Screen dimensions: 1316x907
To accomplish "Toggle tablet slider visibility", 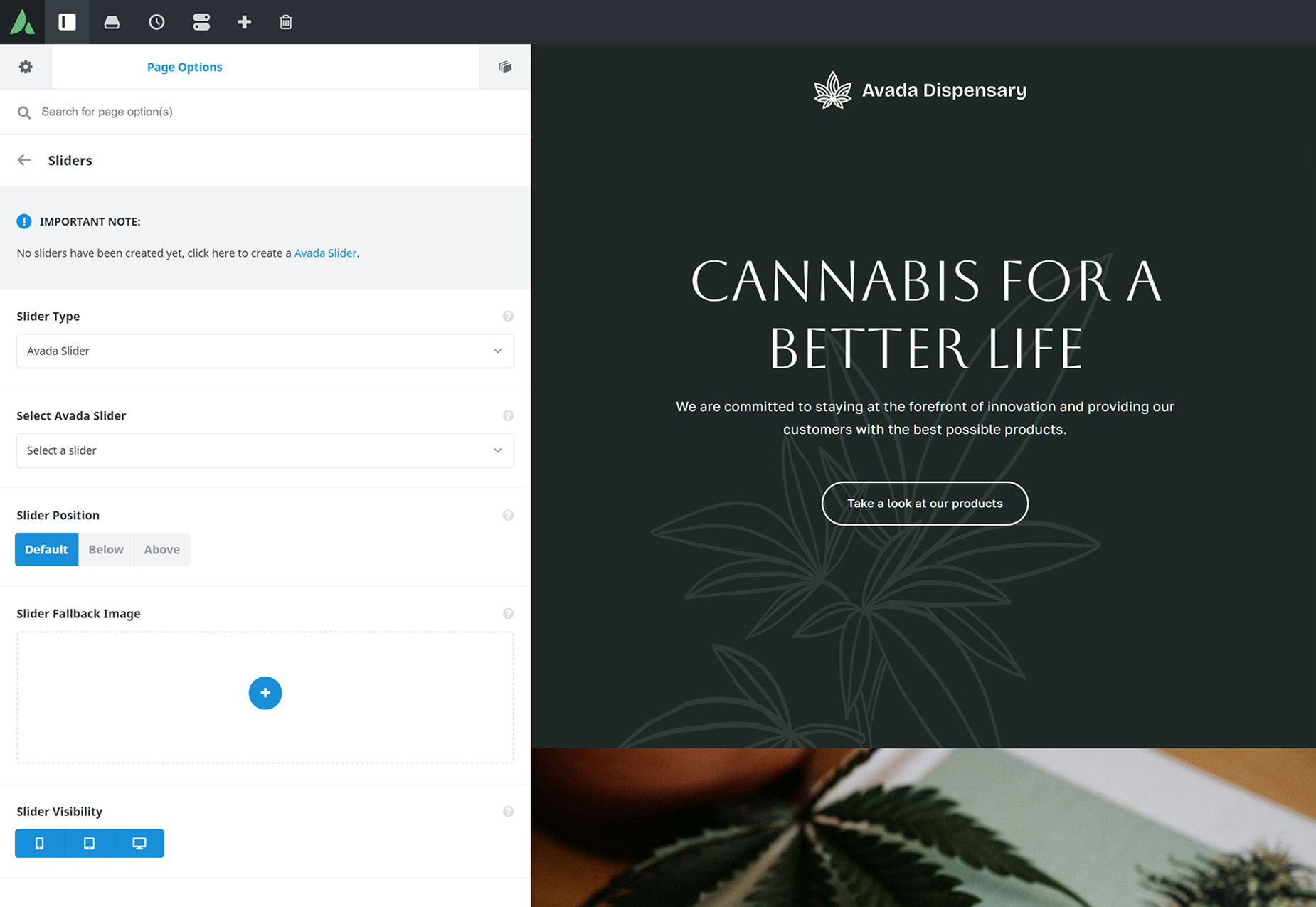I will [90, 843].
